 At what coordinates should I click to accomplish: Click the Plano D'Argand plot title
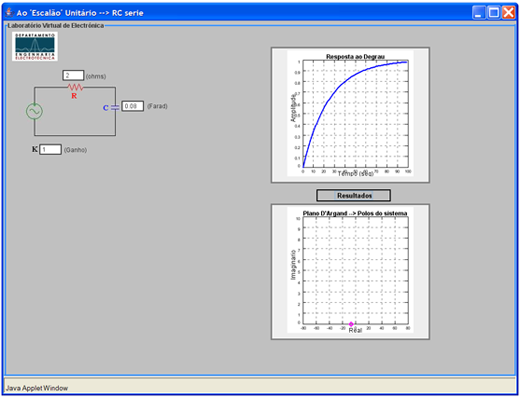point(355,213)
